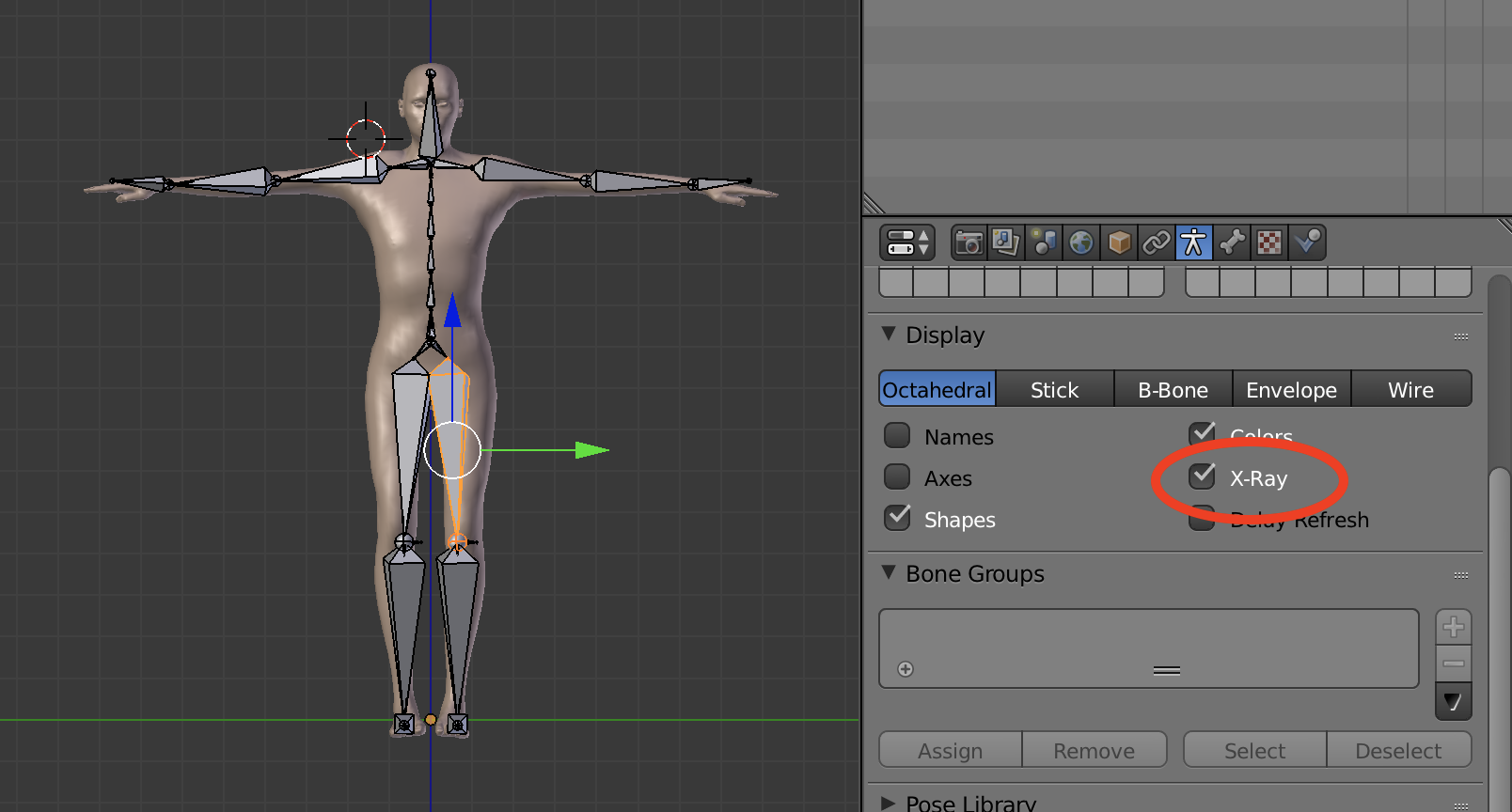Click the white manipulator center circle
The width and height of the screenshot is (1512, 812).
click(452, 450)
